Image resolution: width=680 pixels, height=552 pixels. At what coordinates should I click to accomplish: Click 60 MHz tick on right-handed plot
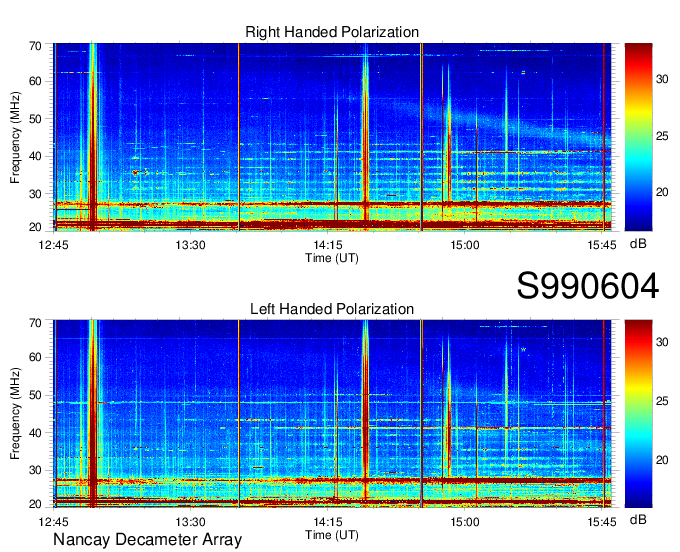(35, 81)
